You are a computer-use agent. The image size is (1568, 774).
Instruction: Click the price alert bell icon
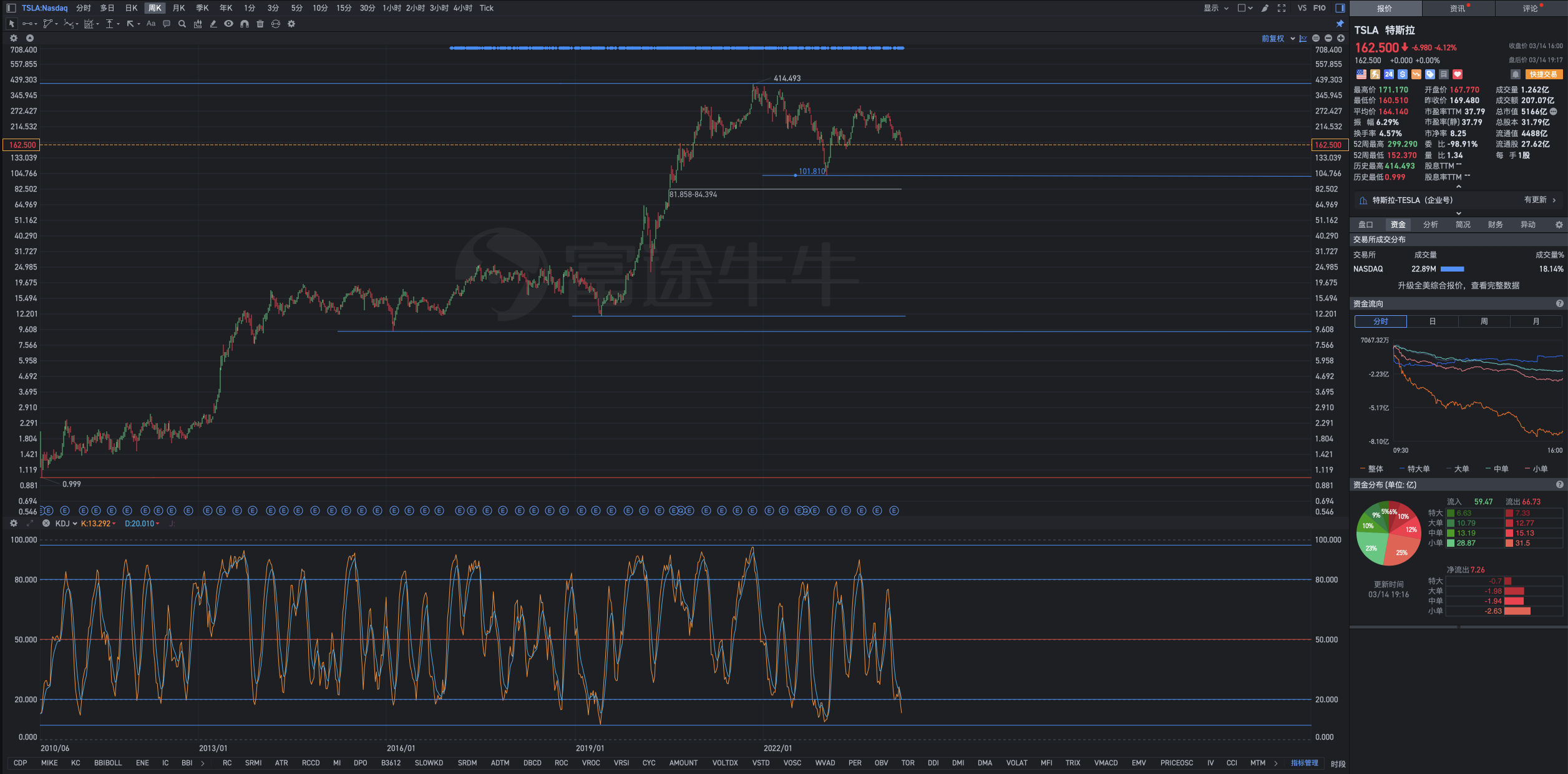pyautogui.click(x=1516, y=74)
